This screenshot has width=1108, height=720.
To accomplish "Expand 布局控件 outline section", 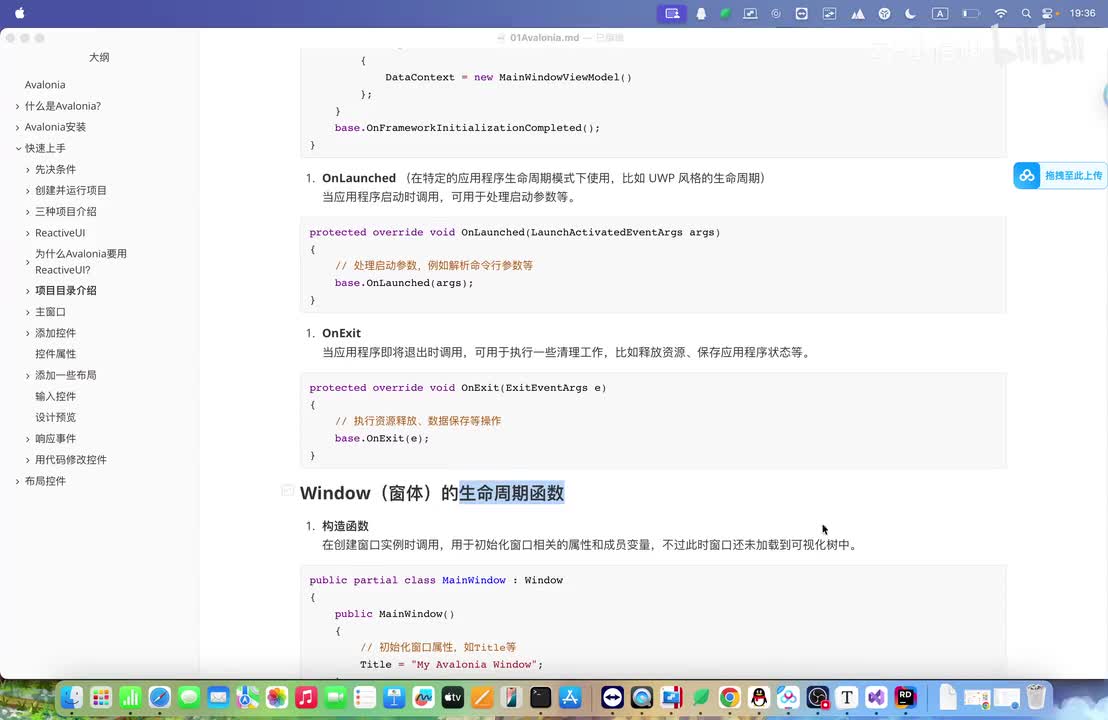I will 18,481.
